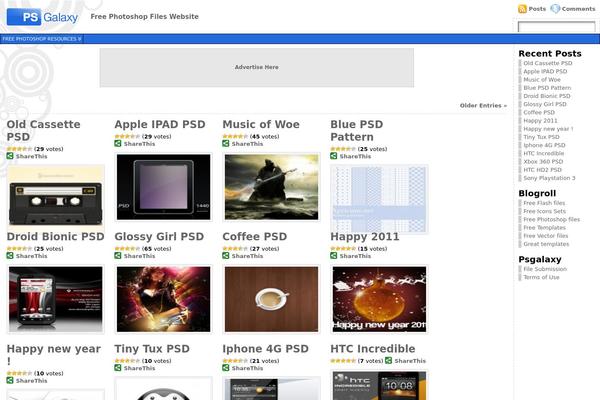Open the coffee cup thumbnail
Image resolution: width=600 pixels, height=400 pixels.
pyautogui.click(x=271, y=299)
